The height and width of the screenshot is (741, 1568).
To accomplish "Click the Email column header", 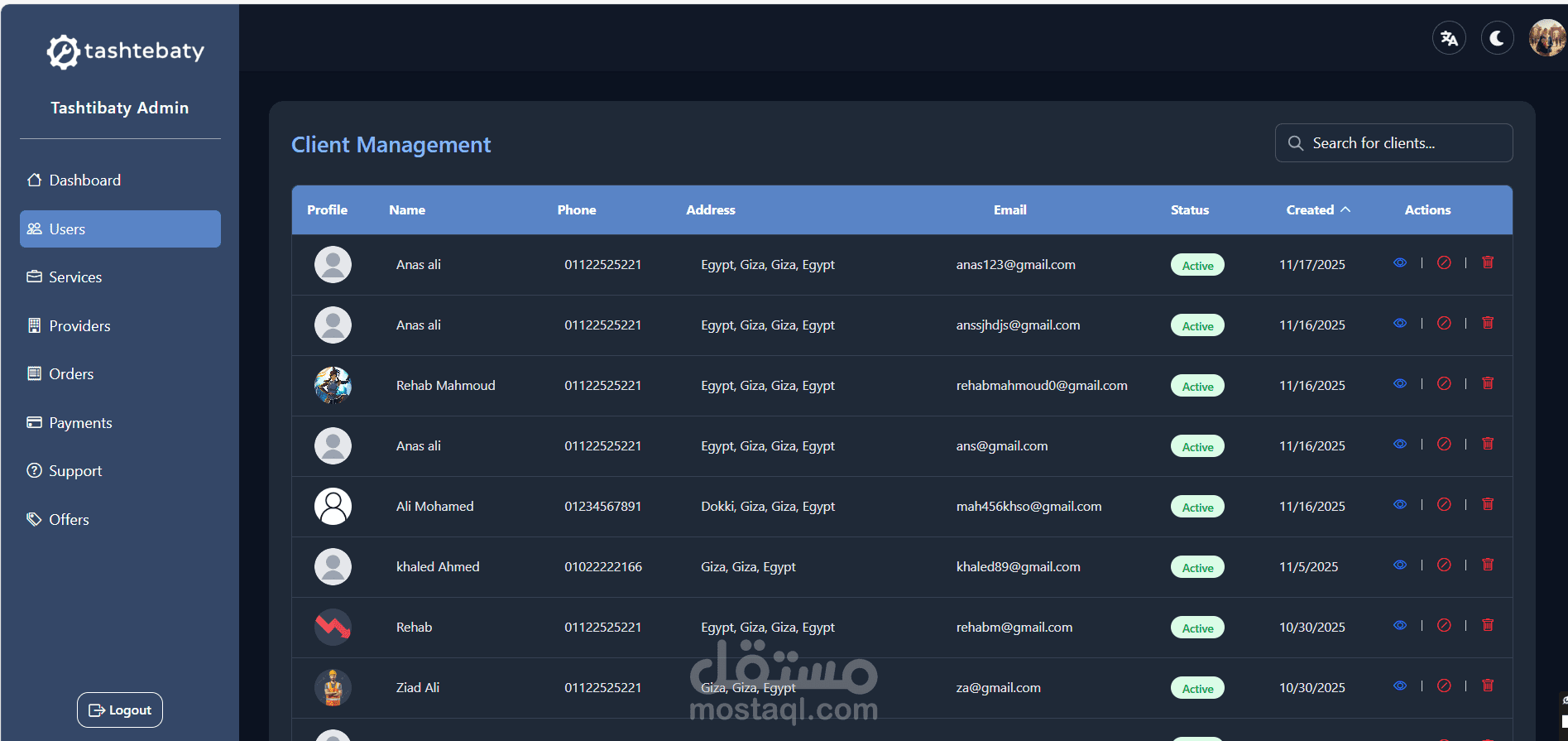I will click(1009, 210).
